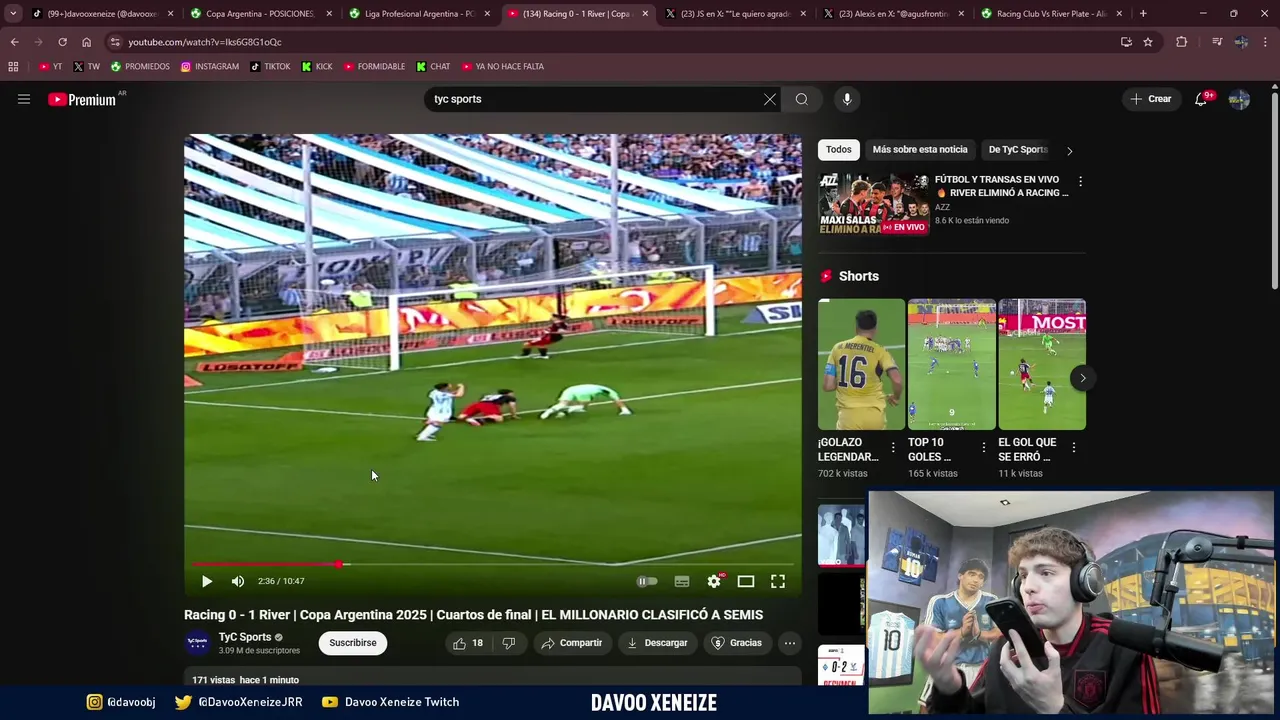
Task: Open the INSTAGRAM bookmark
Action: 210,67
